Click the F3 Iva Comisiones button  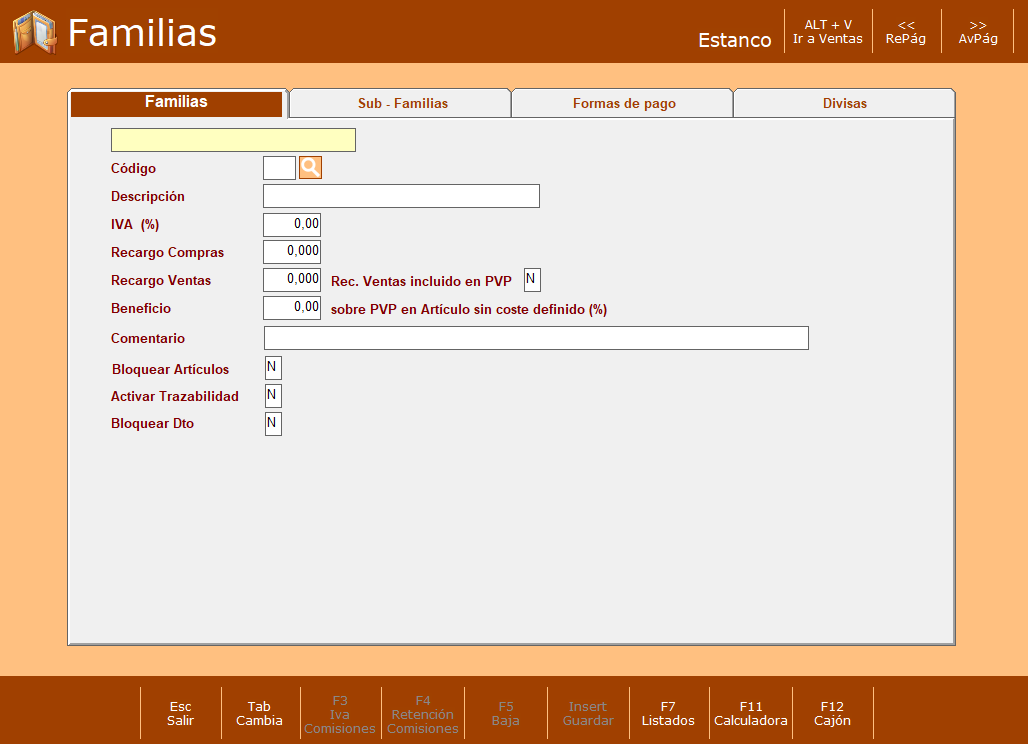click(x=340, y=714)
